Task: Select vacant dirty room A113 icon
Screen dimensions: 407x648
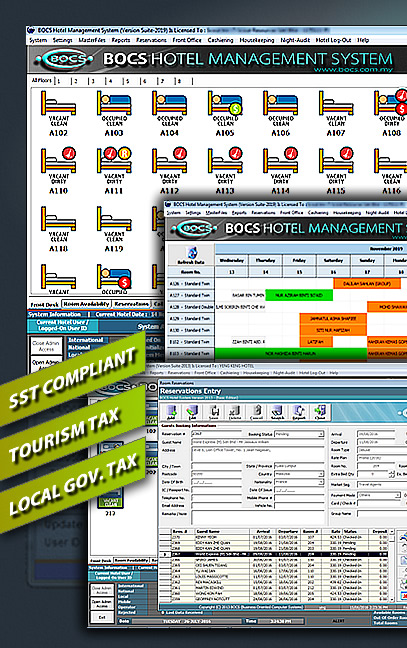Action: 225,160
